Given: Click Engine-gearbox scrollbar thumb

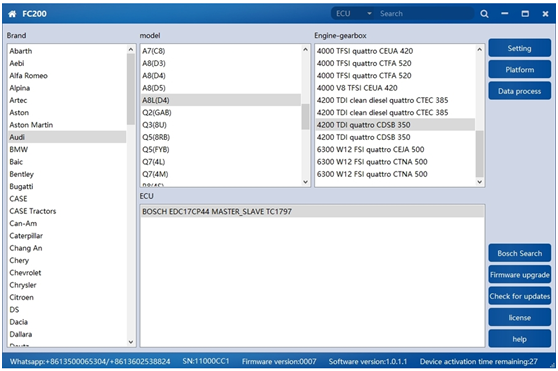Looking at the screenshot, I should pyautogui.click(x=479, y=154).
